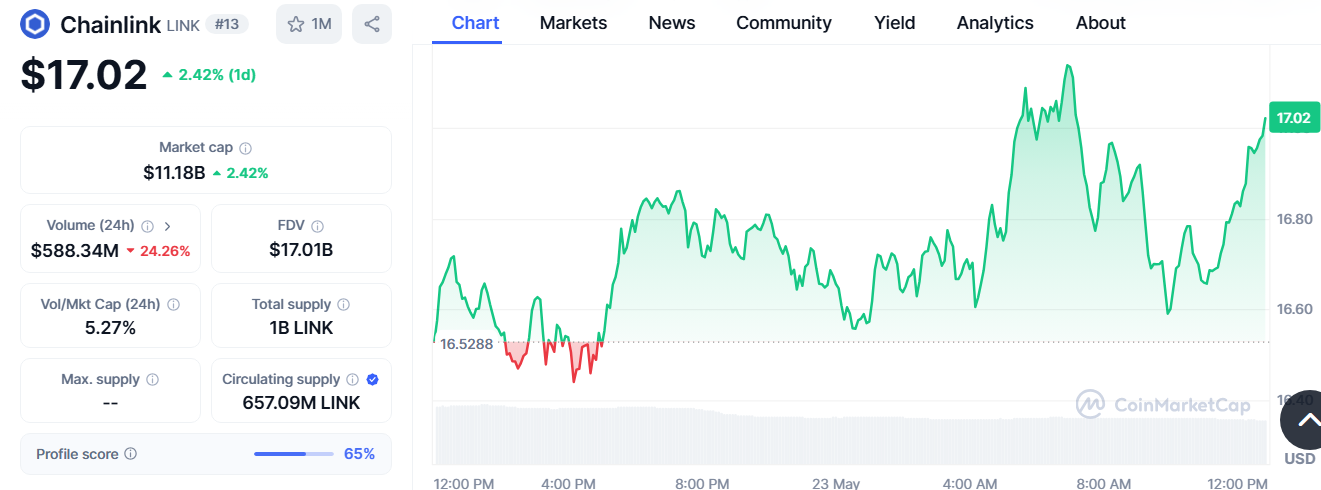Click the Chainlink logo icon

click(x=36, y=24)
